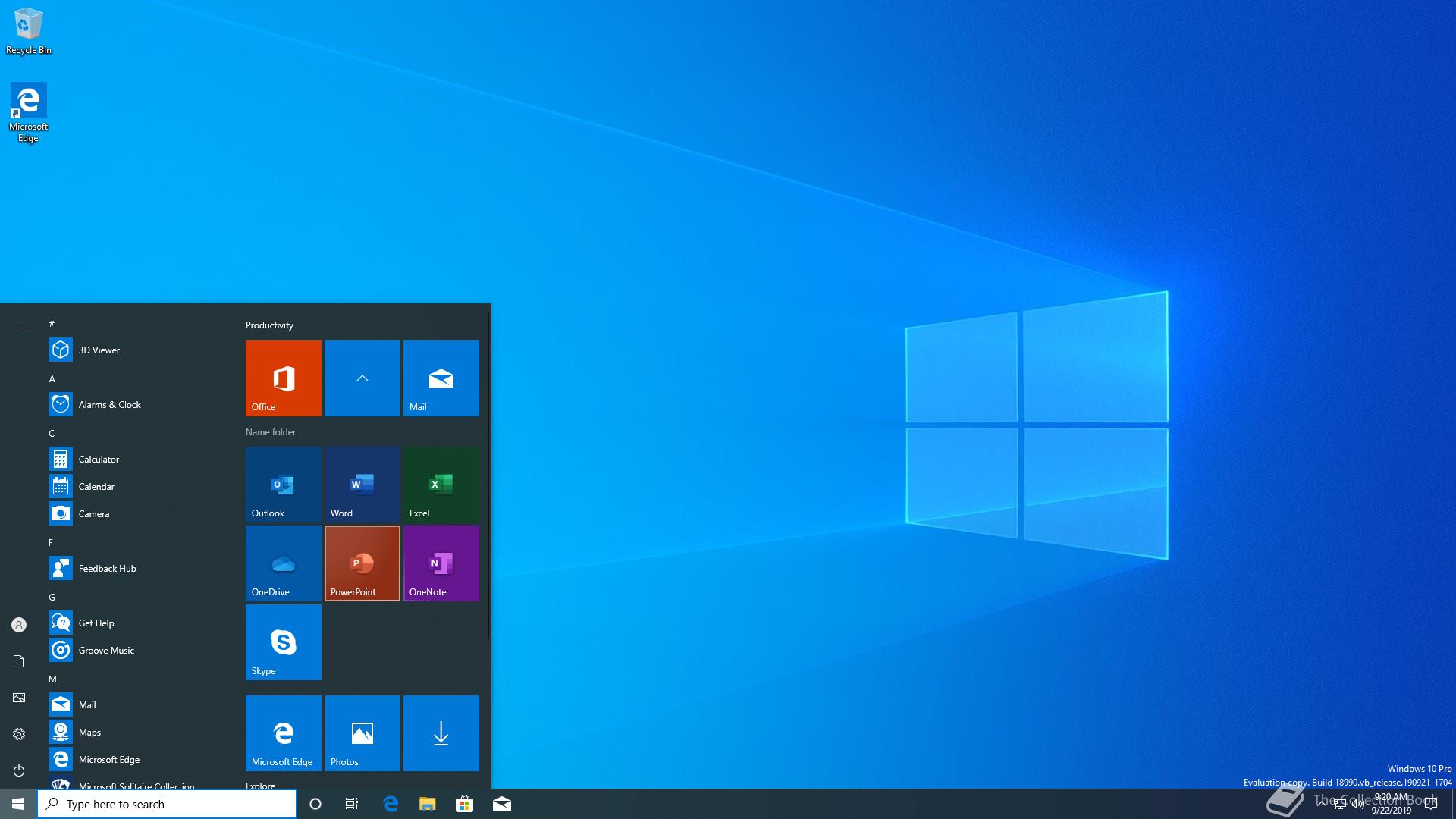
Task: Click the taskbar search box
Action: pyautogui.click(x=167, y=804)
